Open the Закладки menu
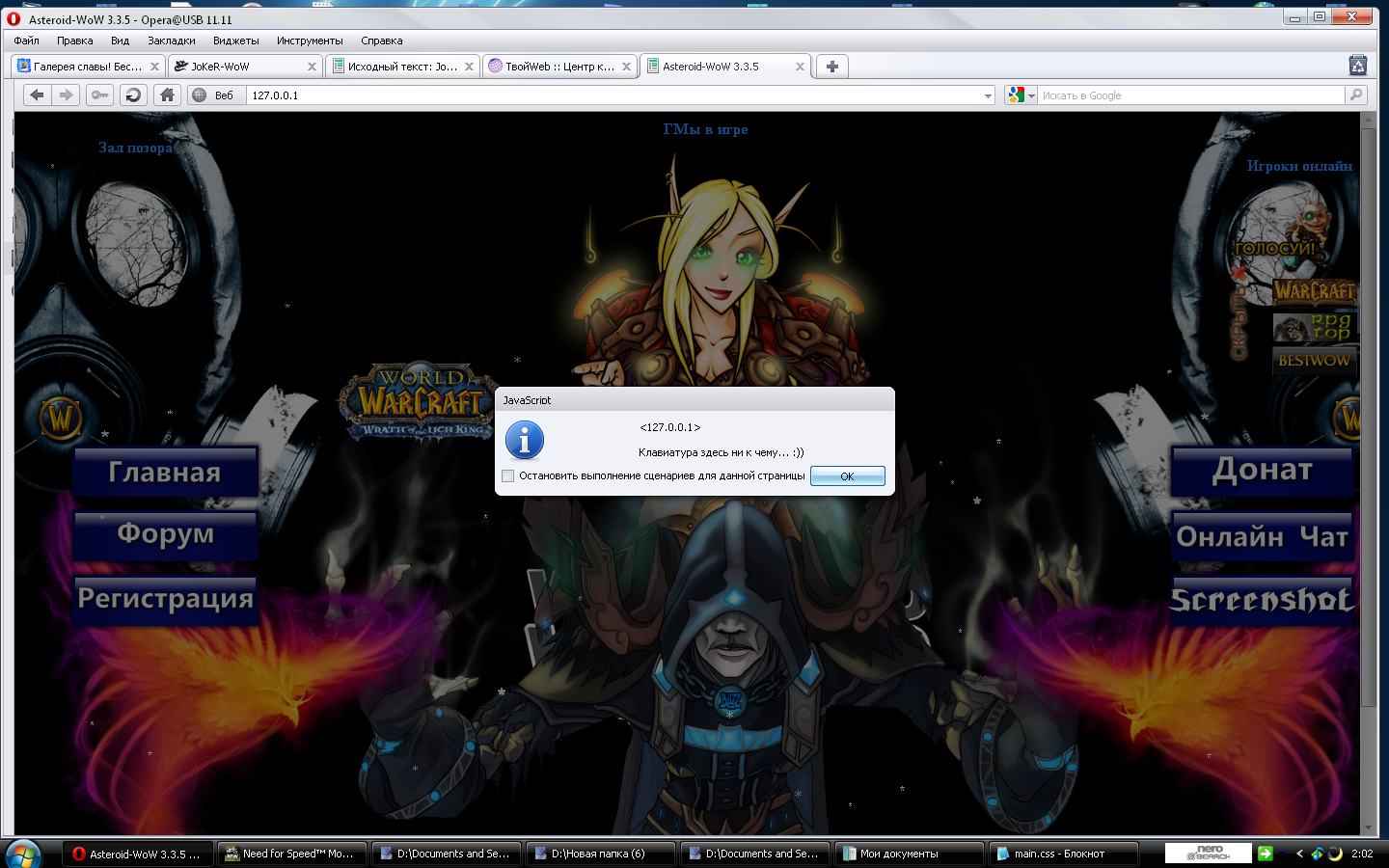 (x=172, y=41)
